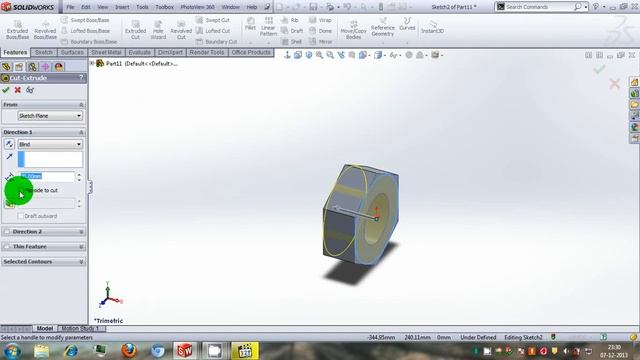
Task: Click the Lofted Cut button
Action: click(214, 31)
